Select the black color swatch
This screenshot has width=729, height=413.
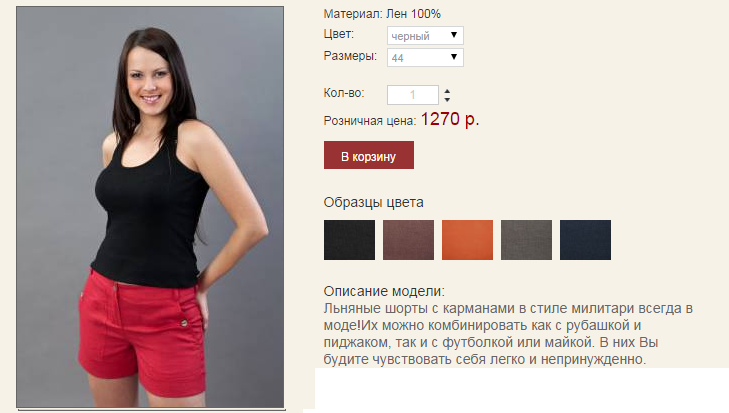click(x=349, y=240)
